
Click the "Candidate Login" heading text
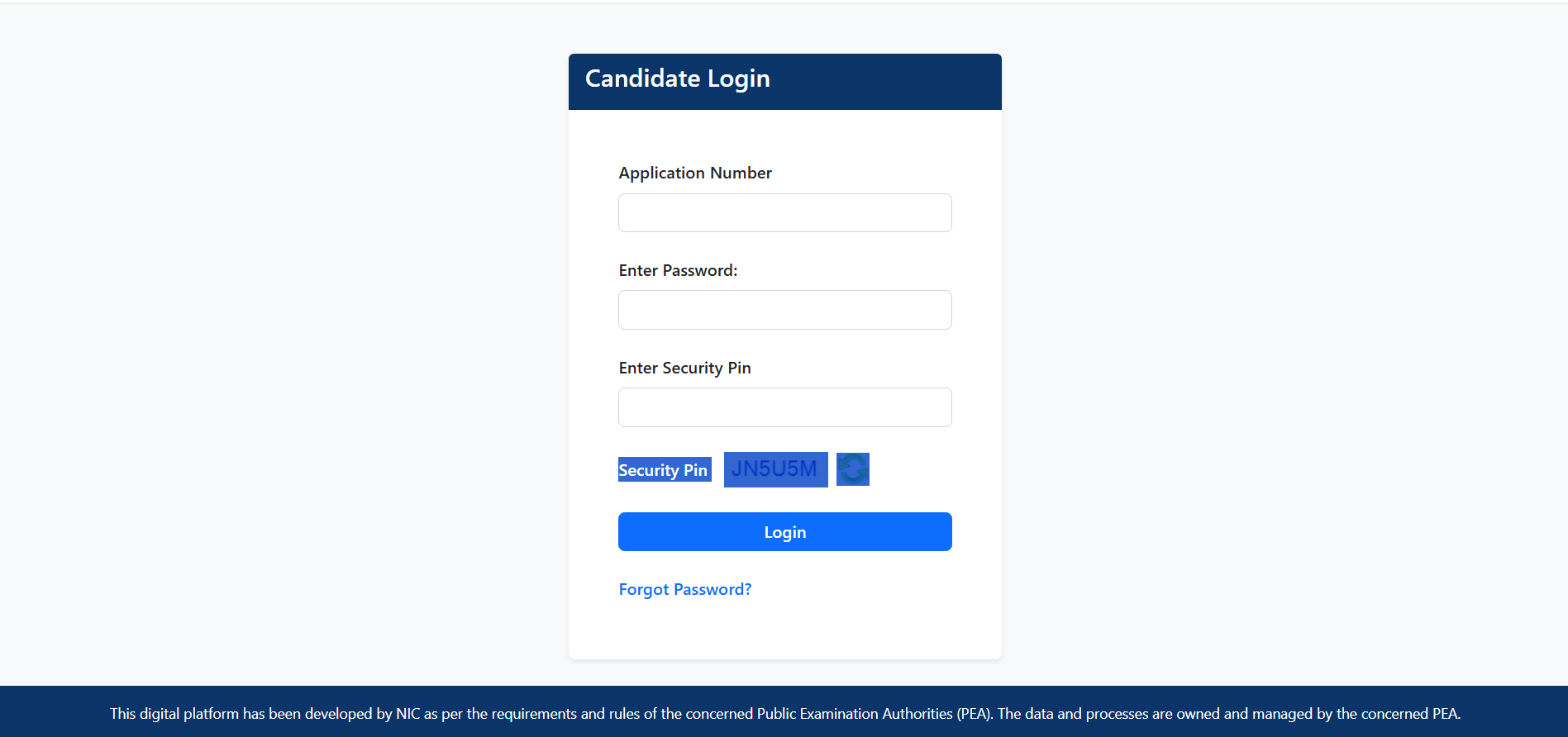pos(677,78)
